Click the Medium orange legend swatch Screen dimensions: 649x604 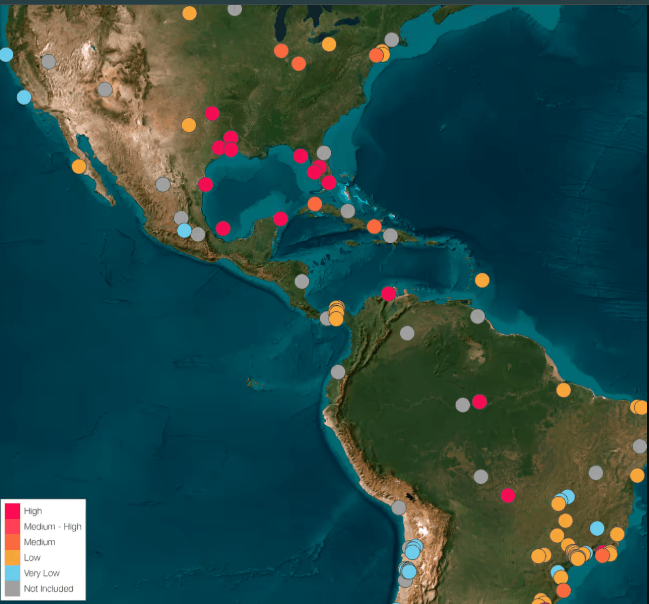[x=12, y=542]
